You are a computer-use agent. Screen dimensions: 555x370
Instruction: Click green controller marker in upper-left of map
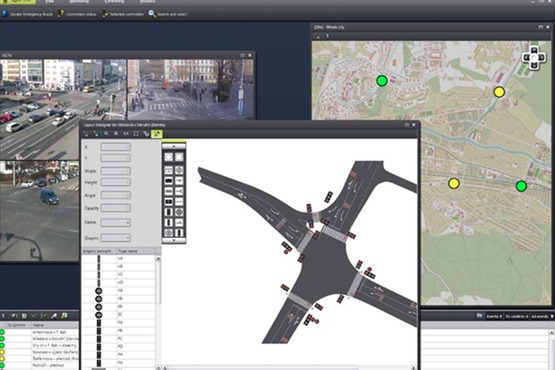[382, 81]
